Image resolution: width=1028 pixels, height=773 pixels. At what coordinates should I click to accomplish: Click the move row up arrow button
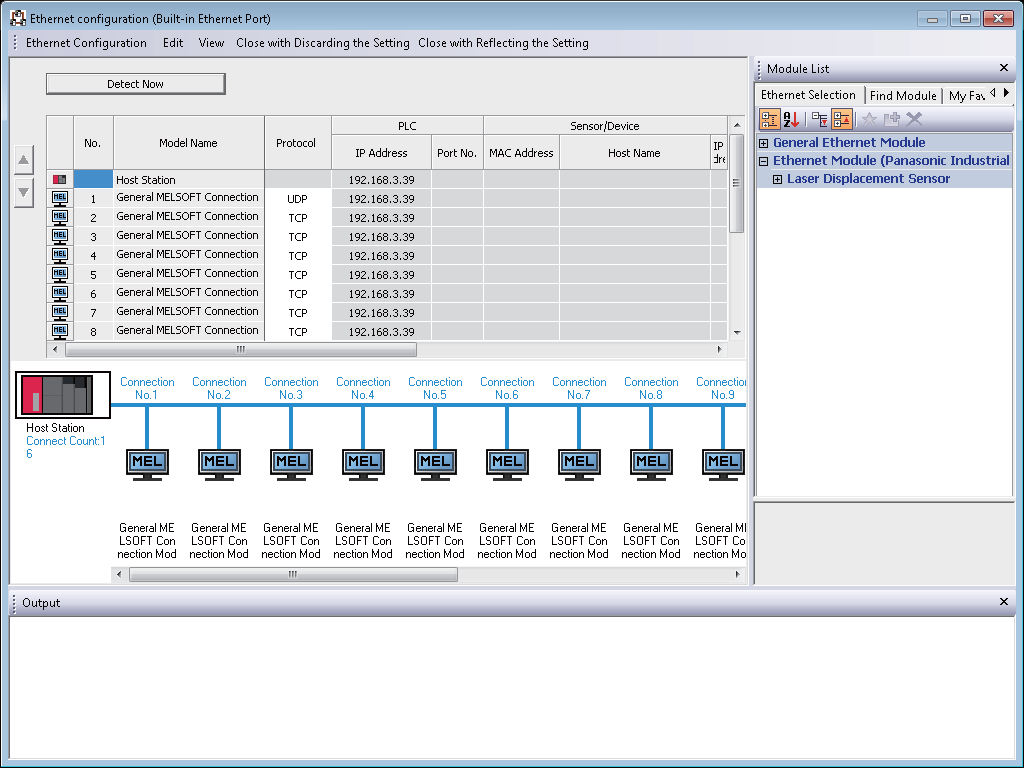coord(24,160)
